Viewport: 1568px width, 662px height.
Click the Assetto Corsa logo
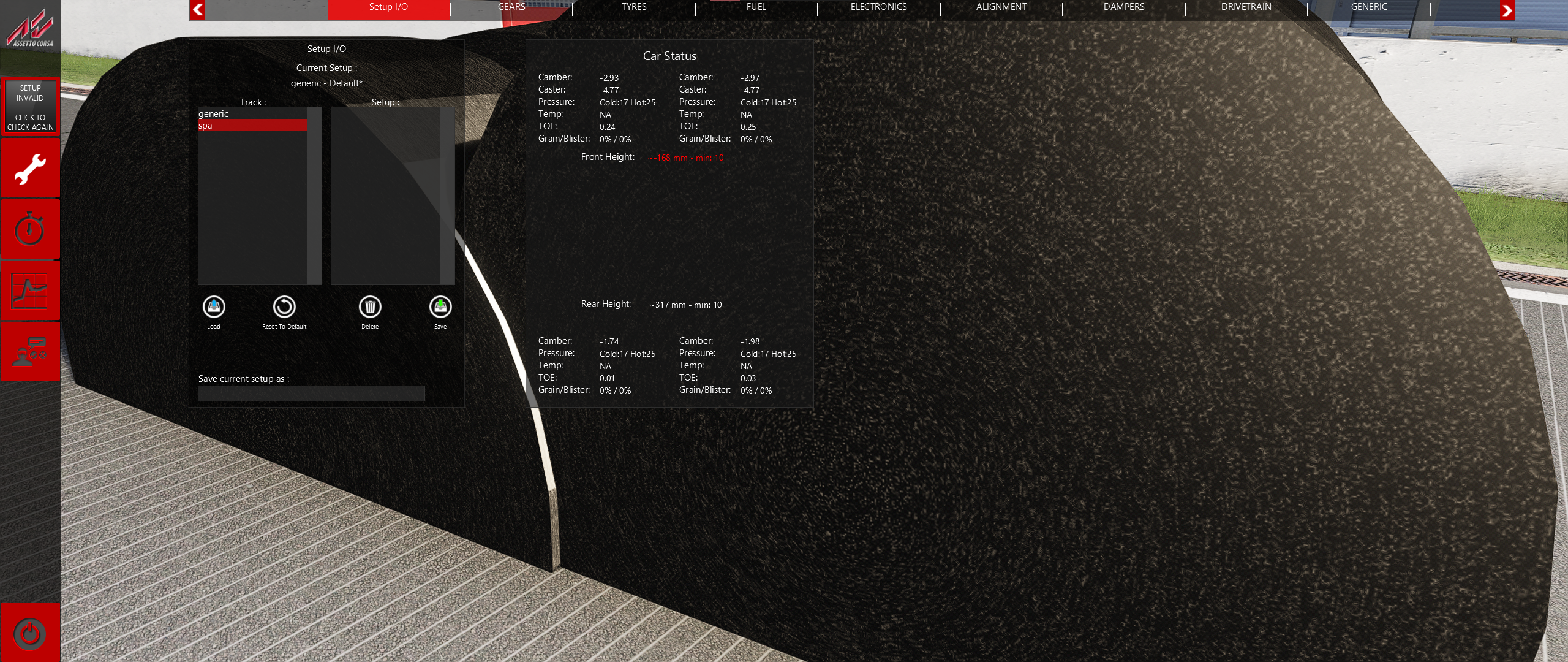point(30,31)
